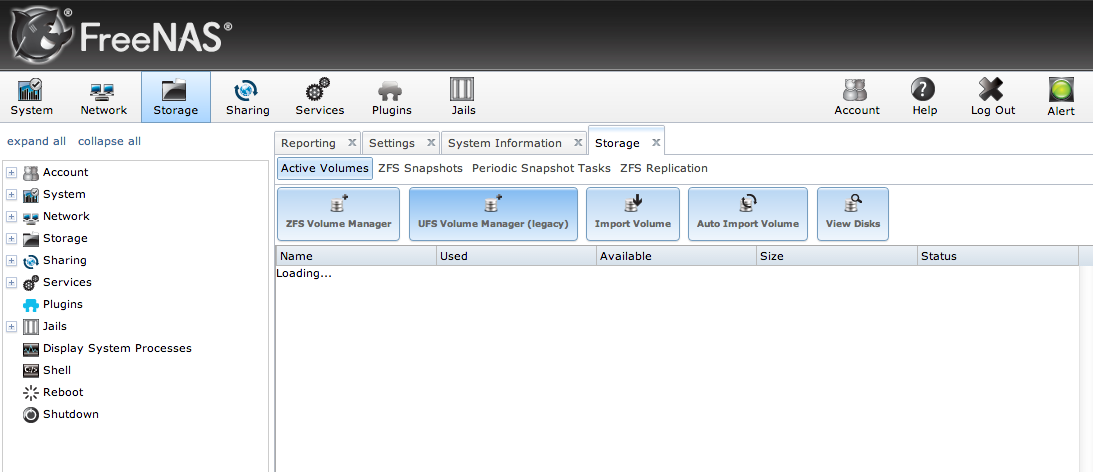This screenshot has width=1093, height=472.
Task: Expand the Jails tree node
Action: (x=11, y=326)
